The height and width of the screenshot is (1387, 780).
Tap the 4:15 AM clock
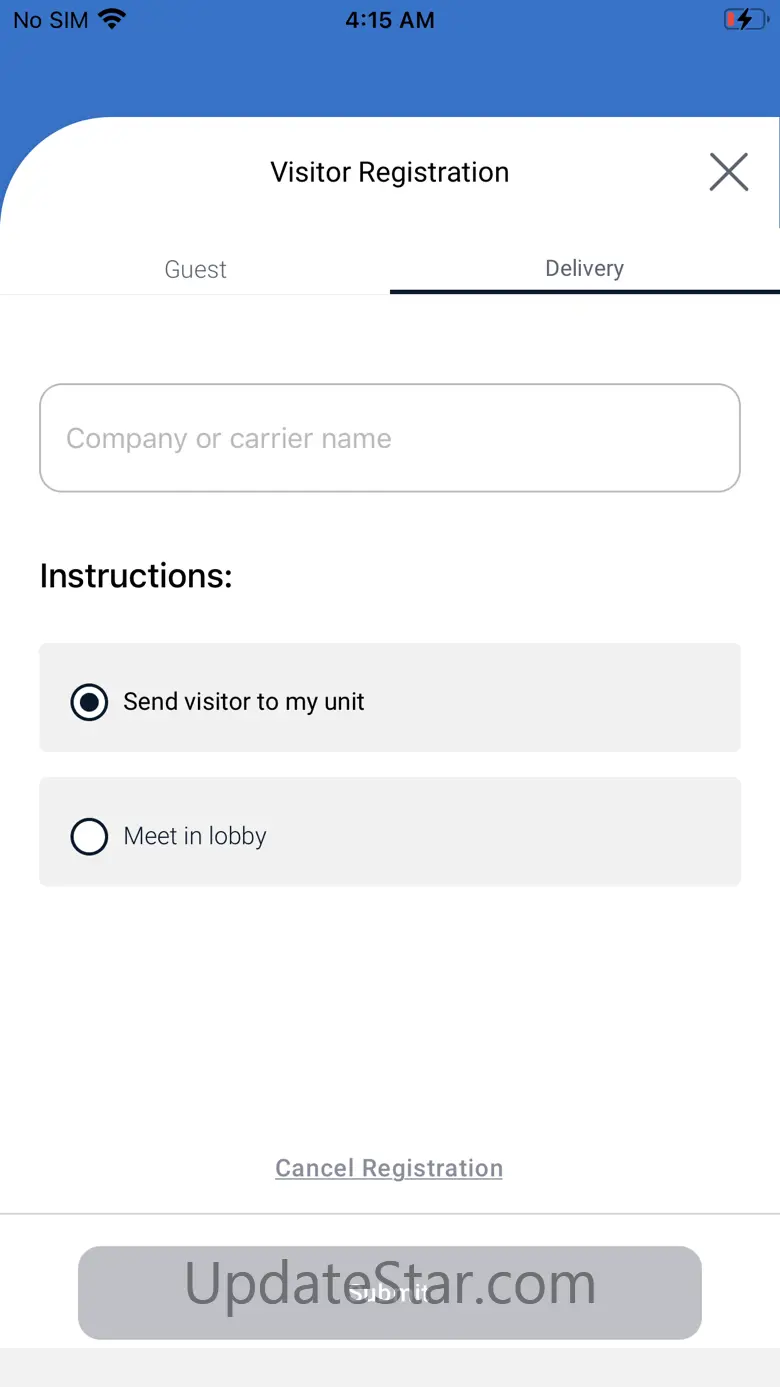(390, 20)
